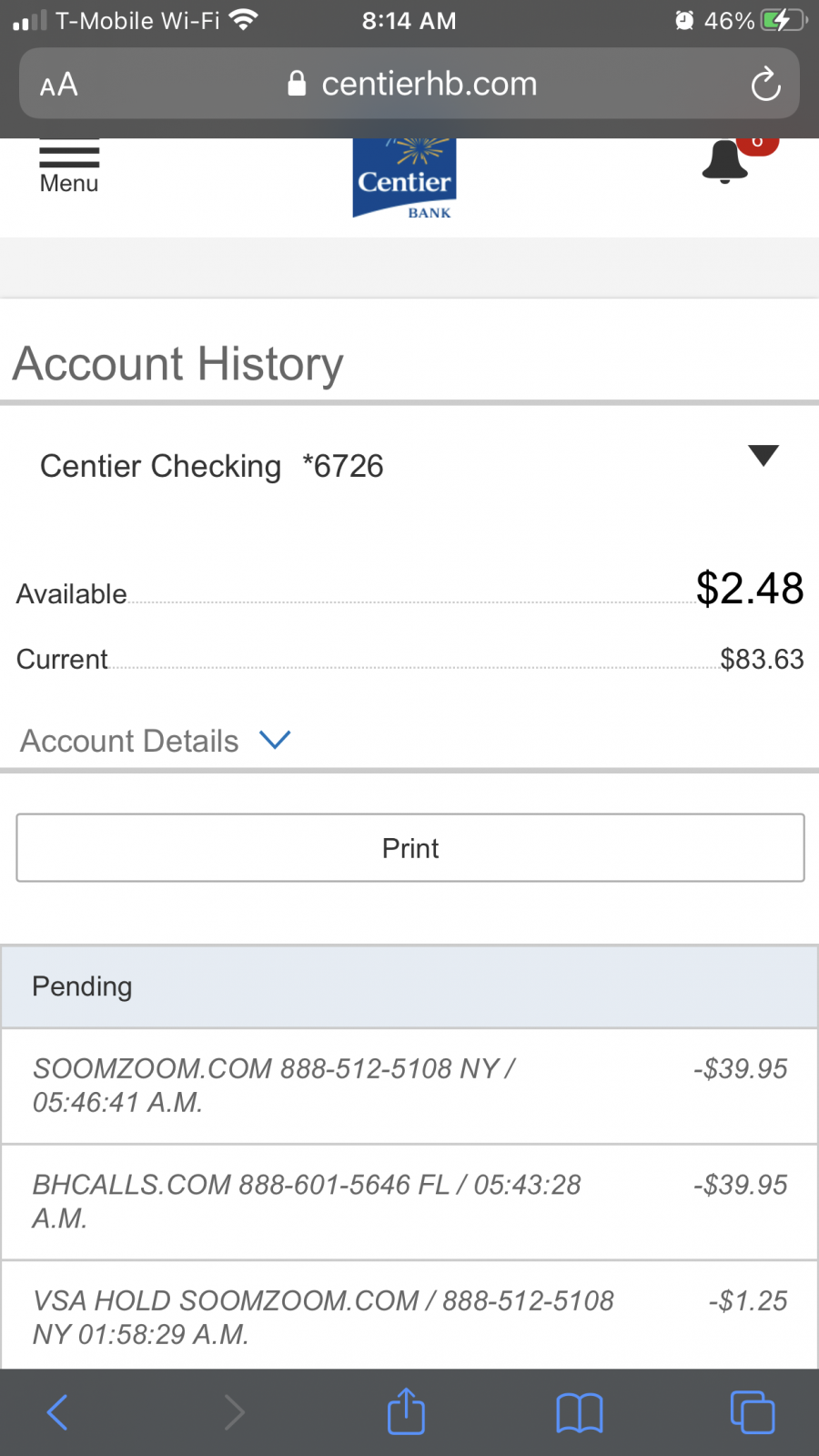Open the BHCALLS.COM -$39.95 pending transaction

[x=409, y=1201]
